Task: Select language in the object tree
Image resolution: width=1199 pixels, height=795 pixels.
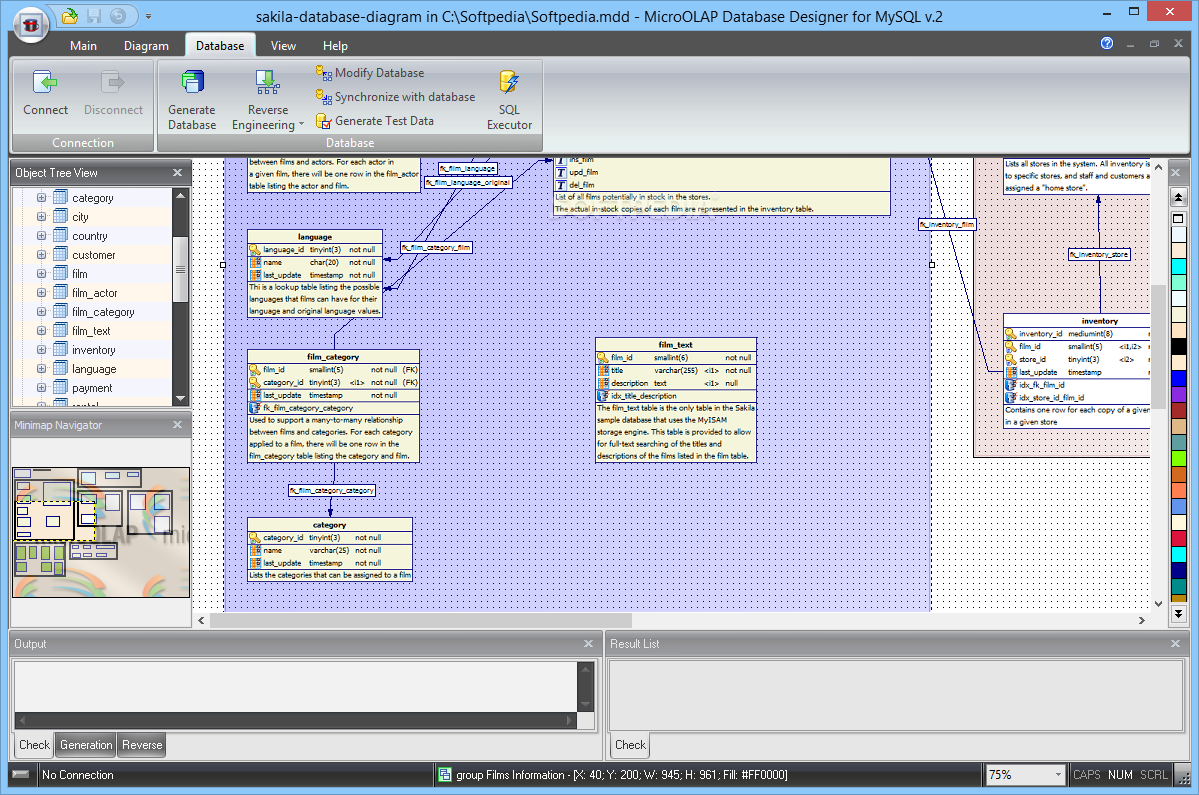Action: tap(94, 369)
